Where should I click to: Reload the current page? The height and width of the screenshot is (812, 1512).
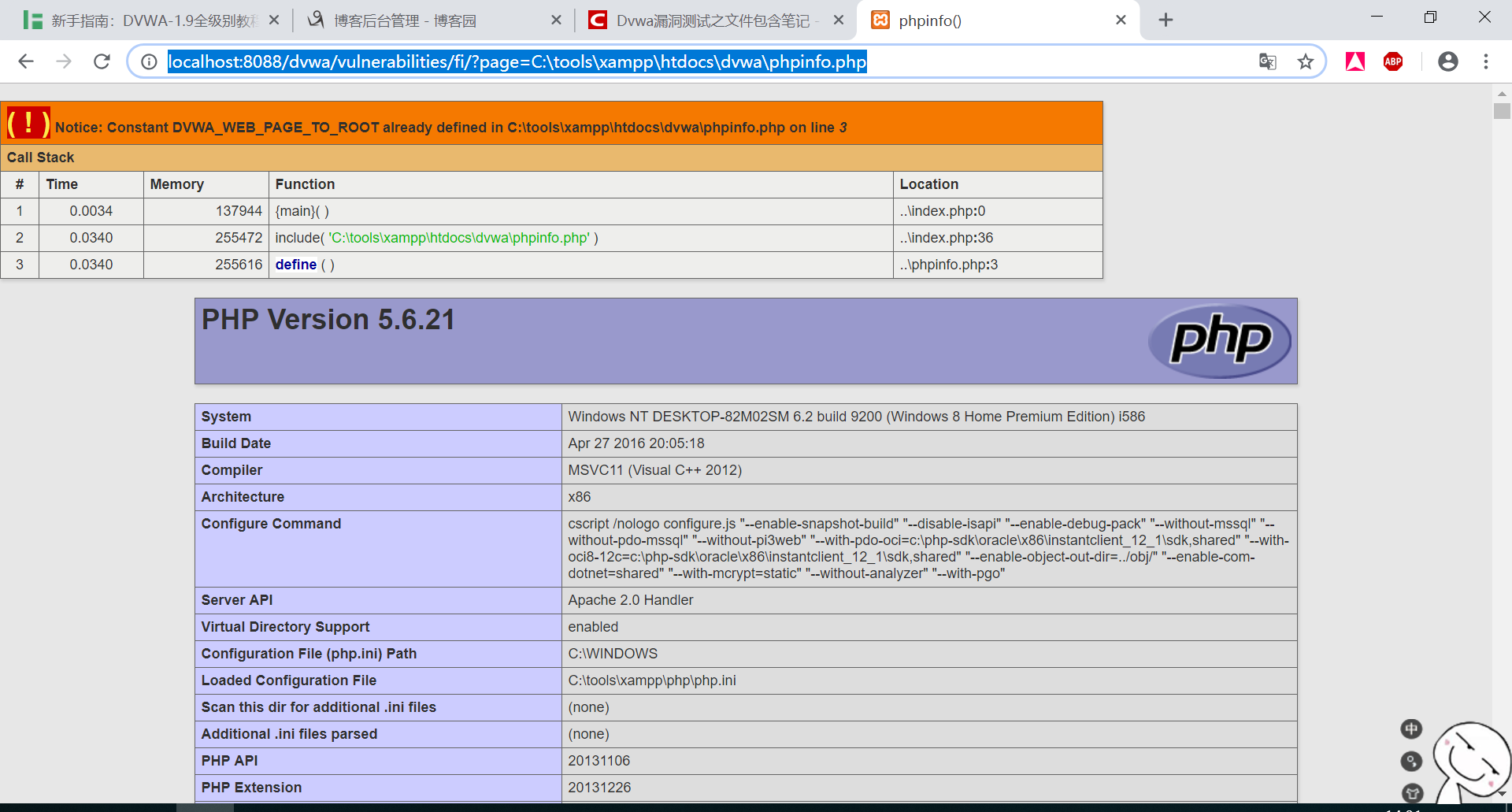[x=102, y=61]
